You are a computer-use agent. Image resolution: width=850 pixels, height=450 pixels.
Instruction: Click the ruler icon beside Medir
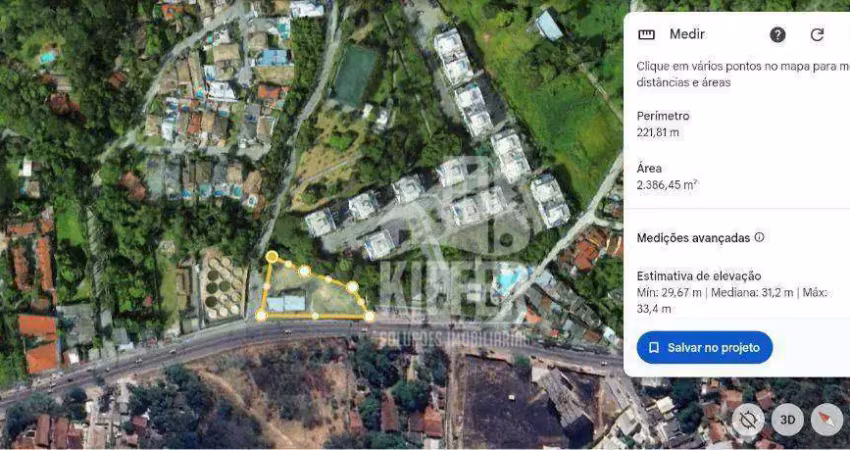[x=646, y=35]
